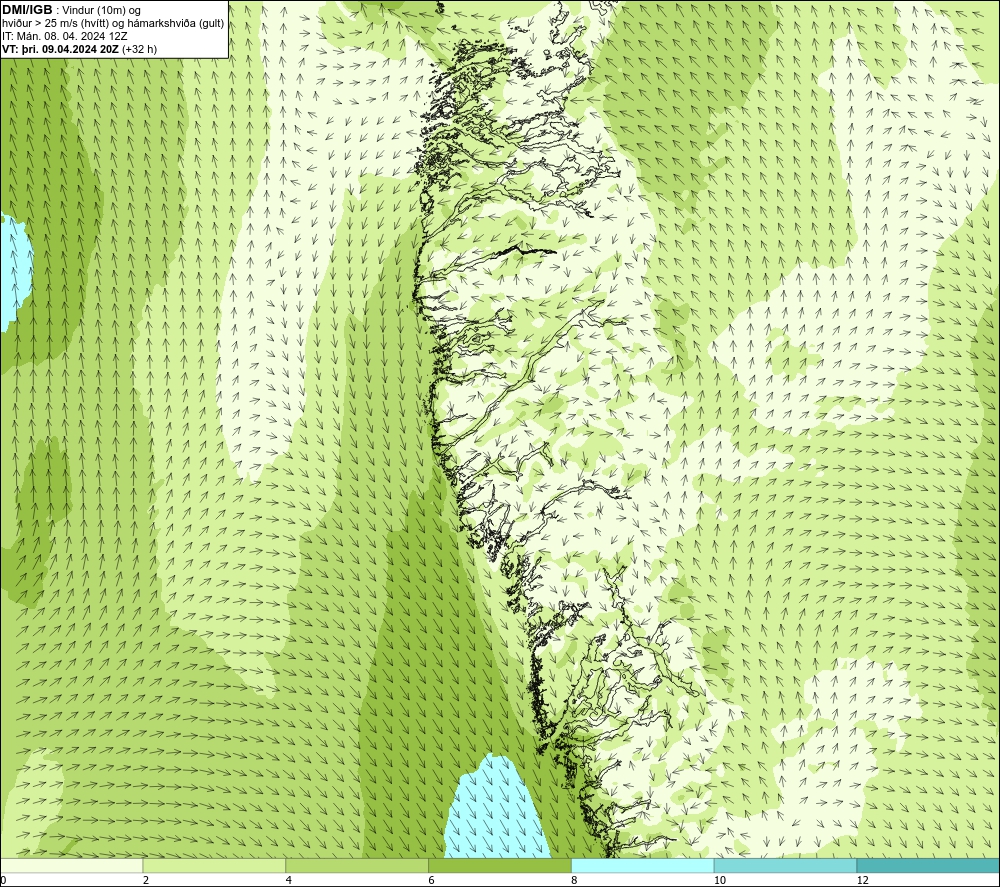Click 'hviður > 25 m/s' legend line
The height and width of the screenshot is (887, 1000).
click(113, 23)
